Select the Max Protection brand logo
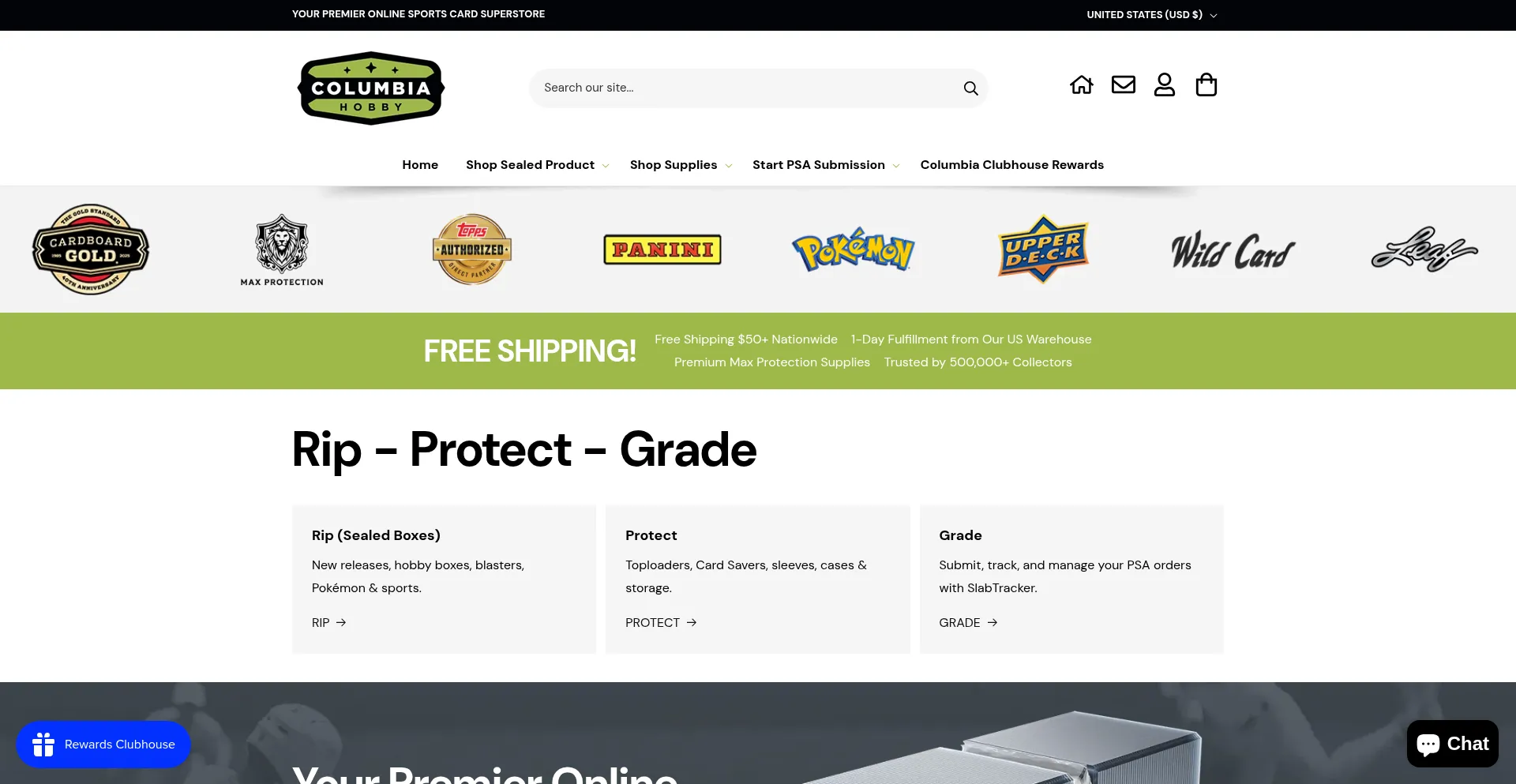The width and height of the screenshot is (1516, 784). pyautogui.click(x=282, y=249)
